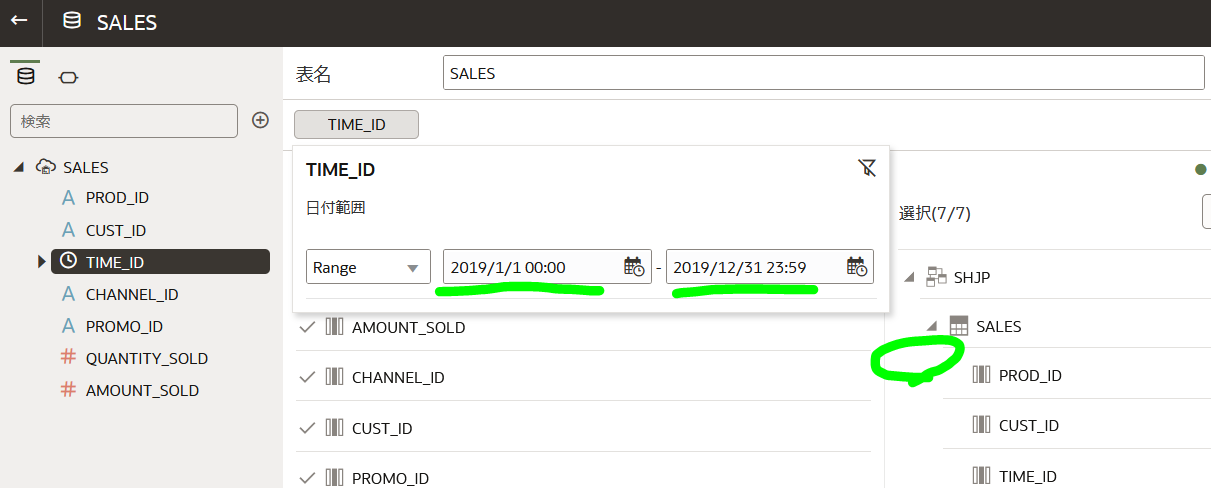Select PROMO_ID in the left column list
This screenshot has height=488, width=1211.
pos(124,326)
